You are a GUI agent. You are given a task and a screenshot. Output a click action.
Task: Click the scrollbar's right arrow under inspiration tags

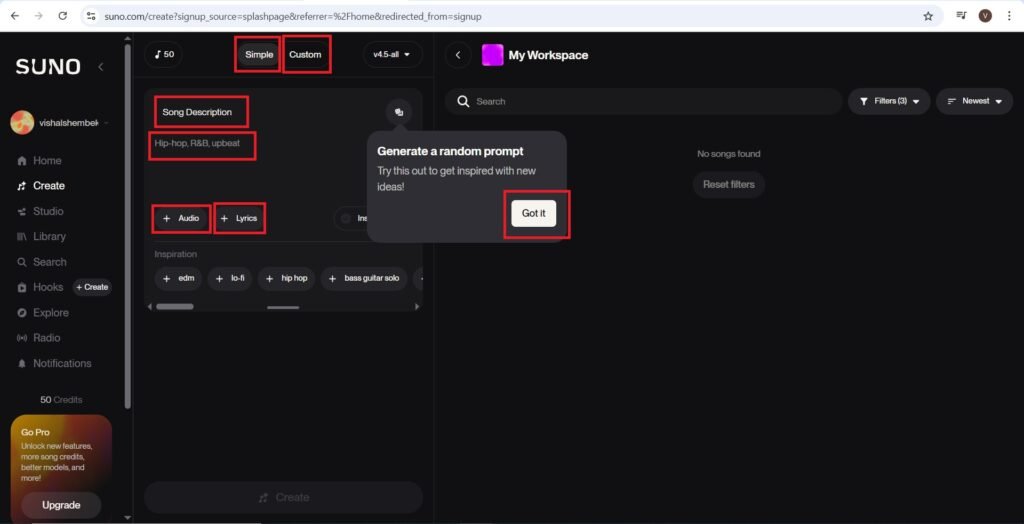click(418, 306)
